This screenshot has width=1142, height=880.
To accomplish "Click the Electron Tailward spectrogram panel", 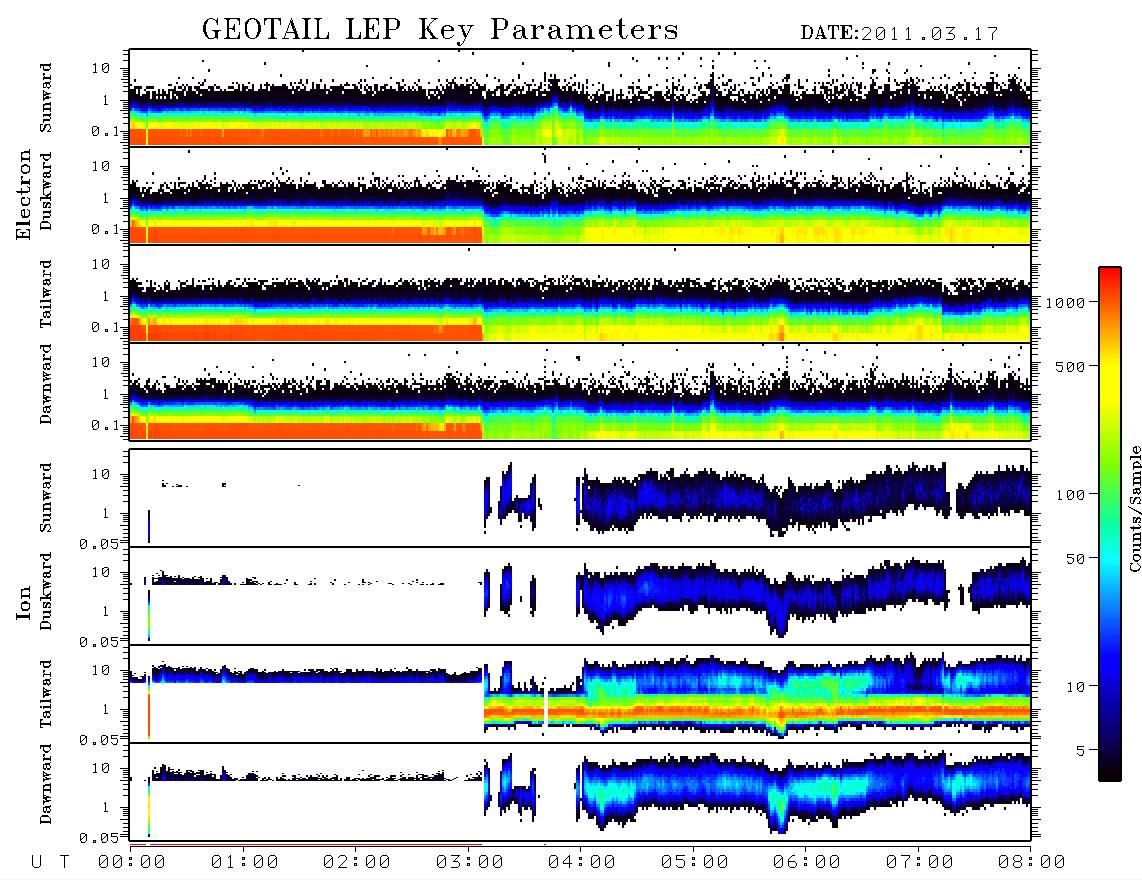I will coord(580,294).
